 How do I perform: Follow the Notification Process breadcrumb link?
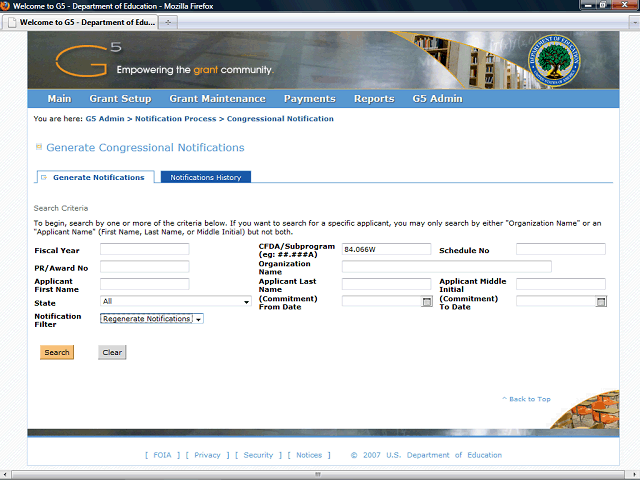pyautogui.click(x=176, y=119)
